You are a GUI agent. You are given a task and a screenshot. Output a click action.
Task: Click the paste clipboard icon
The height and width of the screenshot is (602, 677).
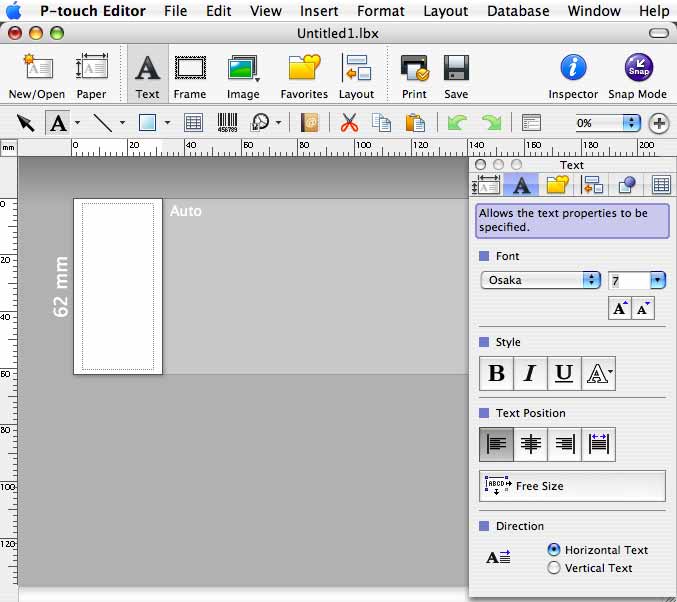(415, 123)
